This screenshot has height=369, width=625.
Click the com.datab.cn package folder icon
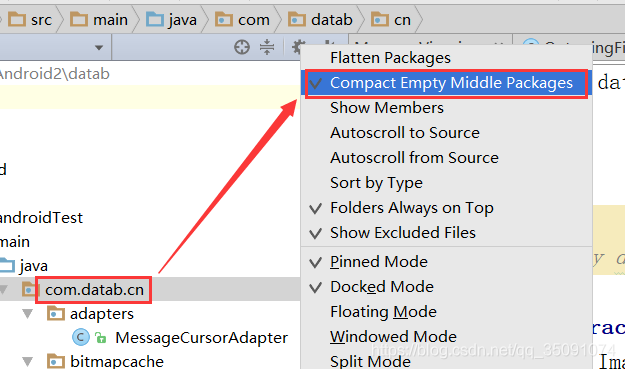[29, 289]
